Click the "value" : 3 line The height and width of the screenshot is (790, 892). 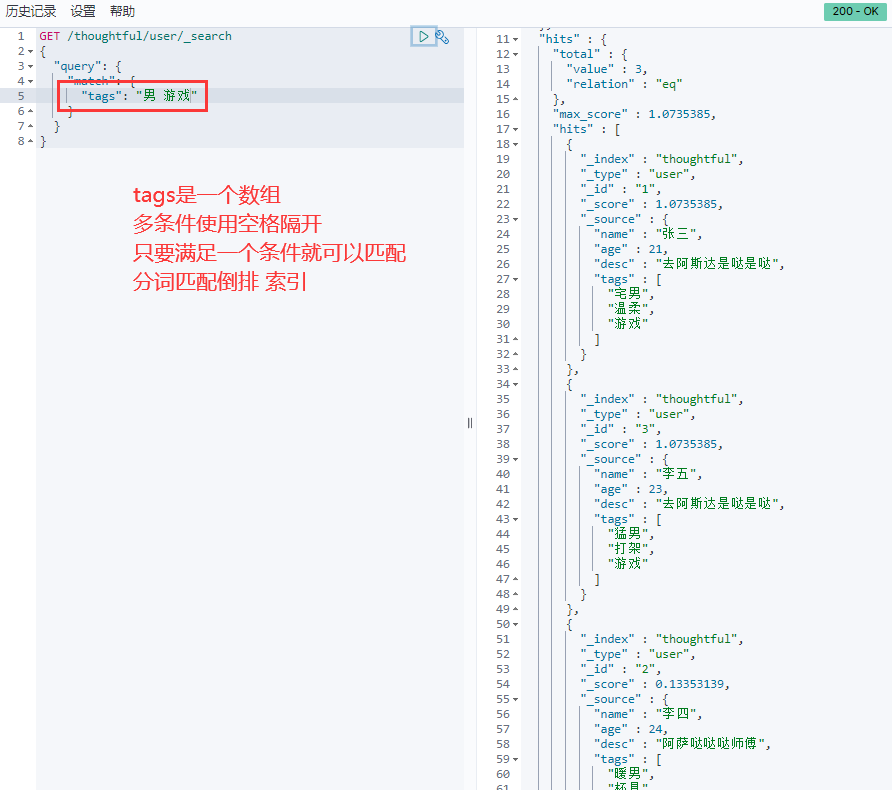(x=606, y=69)
